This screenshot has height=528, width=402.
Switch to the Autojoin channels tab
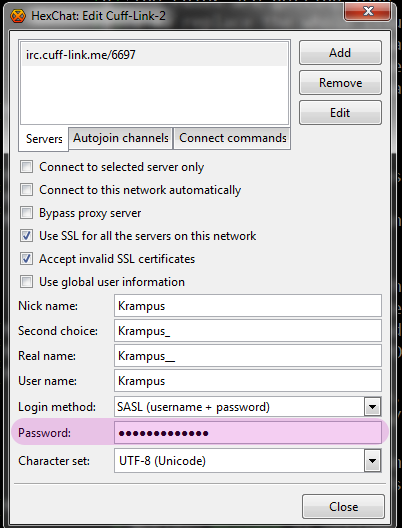point(121,138)
